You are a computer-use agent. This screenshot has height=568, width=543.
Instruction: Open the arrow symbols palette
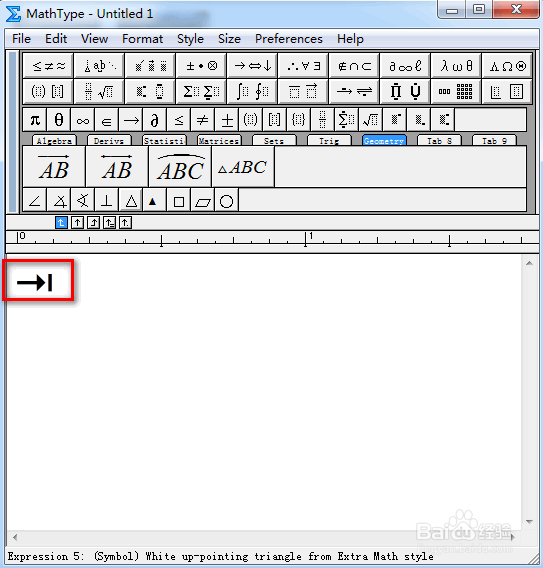click(x=252, y=66)
